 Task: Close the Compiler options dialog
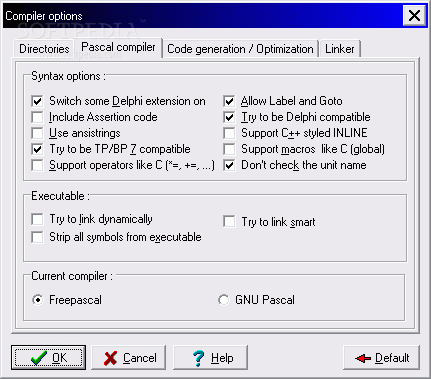pyautogui.click(x=414, y=16)
